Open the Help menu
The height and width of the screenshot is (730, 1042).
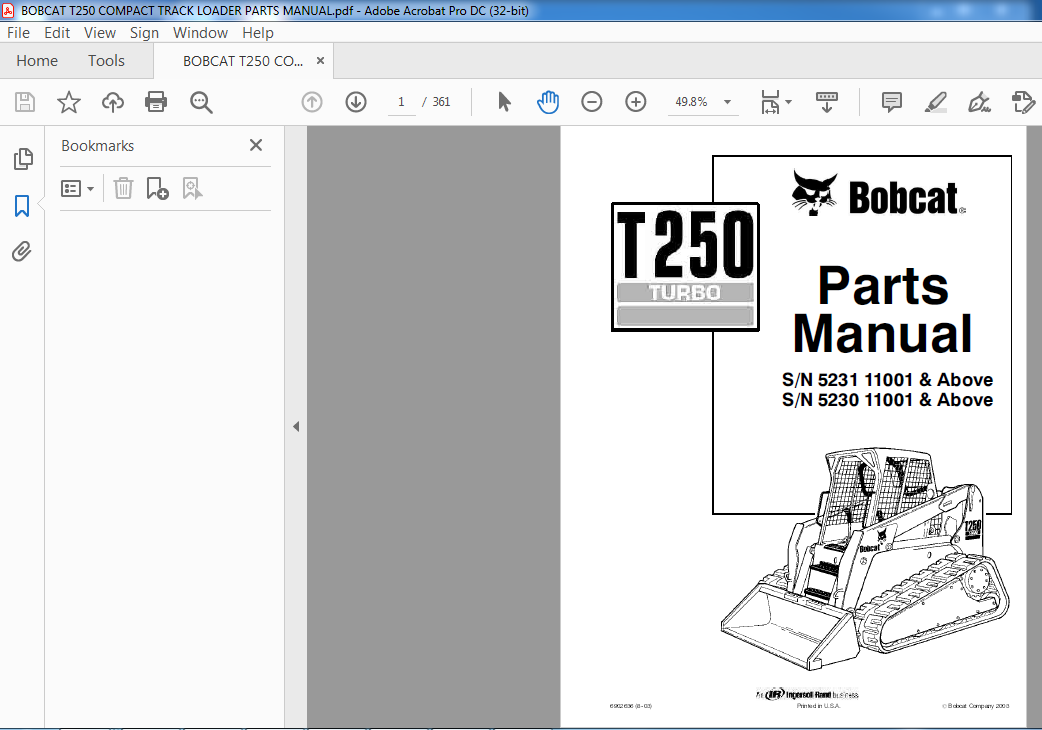(x=258, y=33)
